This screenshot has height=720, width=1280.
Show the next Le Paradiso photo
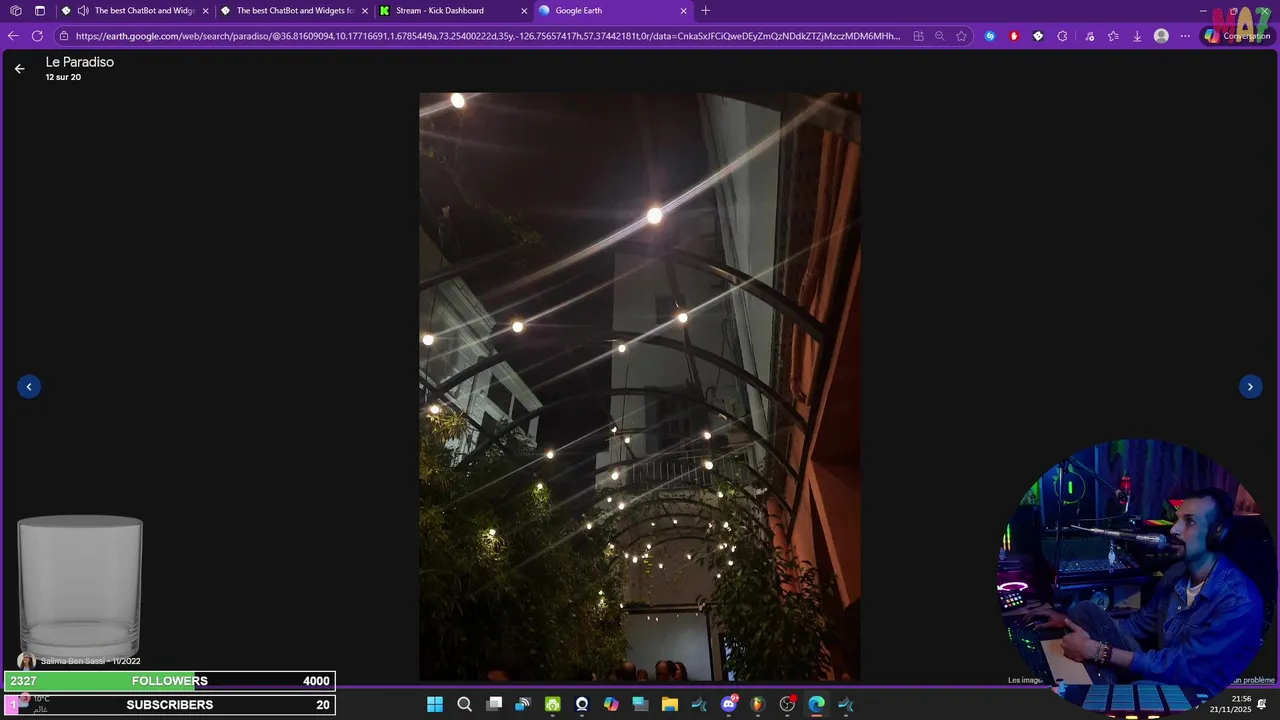coord(1250,386)
